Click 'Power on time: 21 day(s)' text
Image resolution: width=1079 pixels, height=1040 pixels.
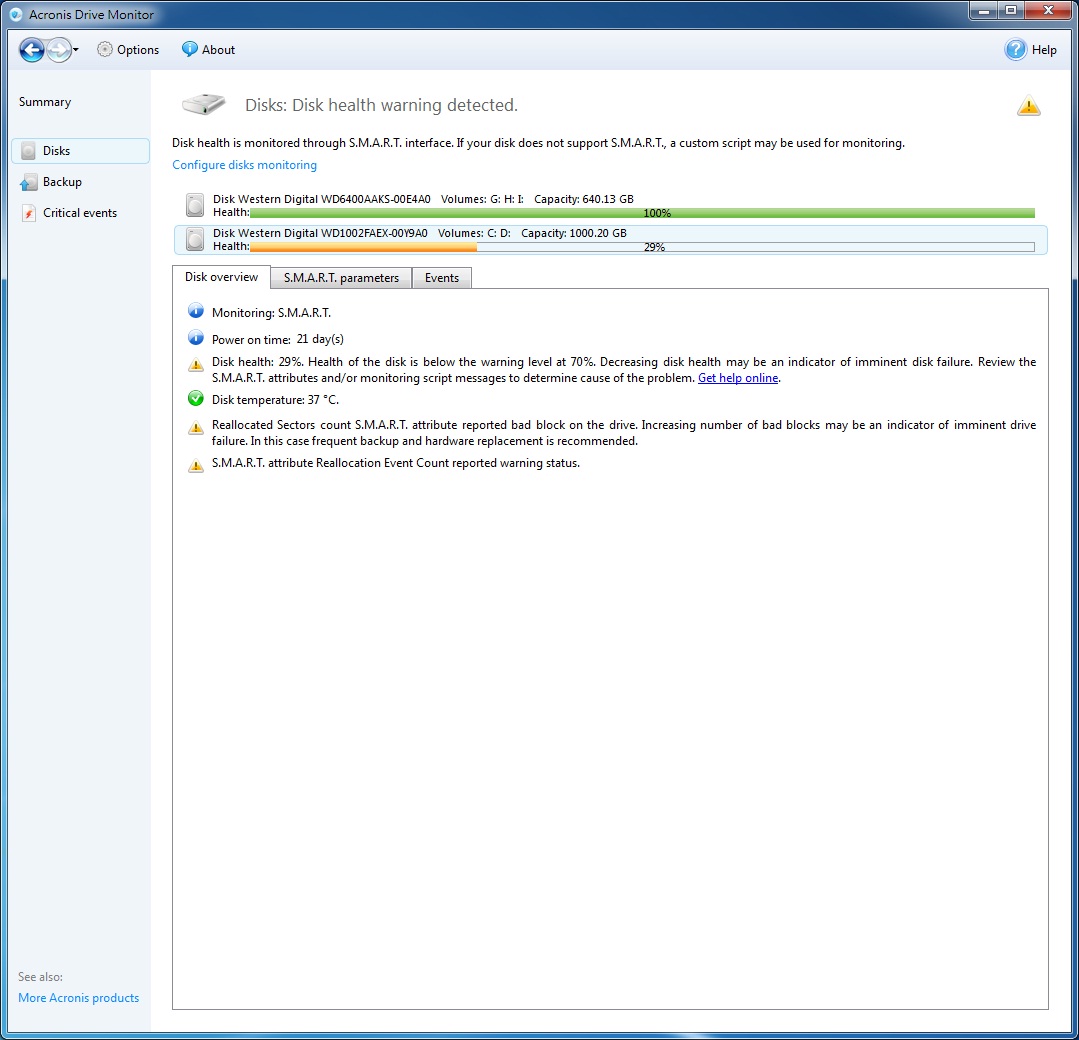pos(277,339)
